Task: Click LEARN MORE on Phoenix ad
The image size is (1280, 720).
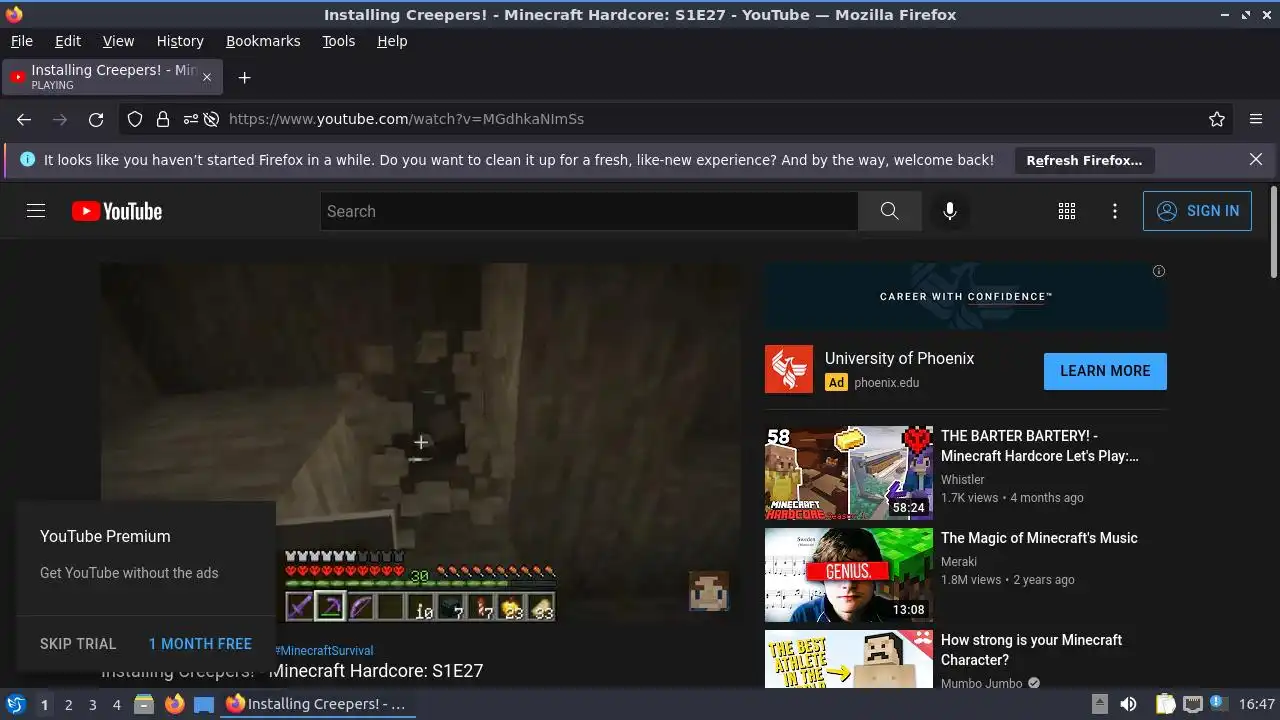Action: point(1105,371)
